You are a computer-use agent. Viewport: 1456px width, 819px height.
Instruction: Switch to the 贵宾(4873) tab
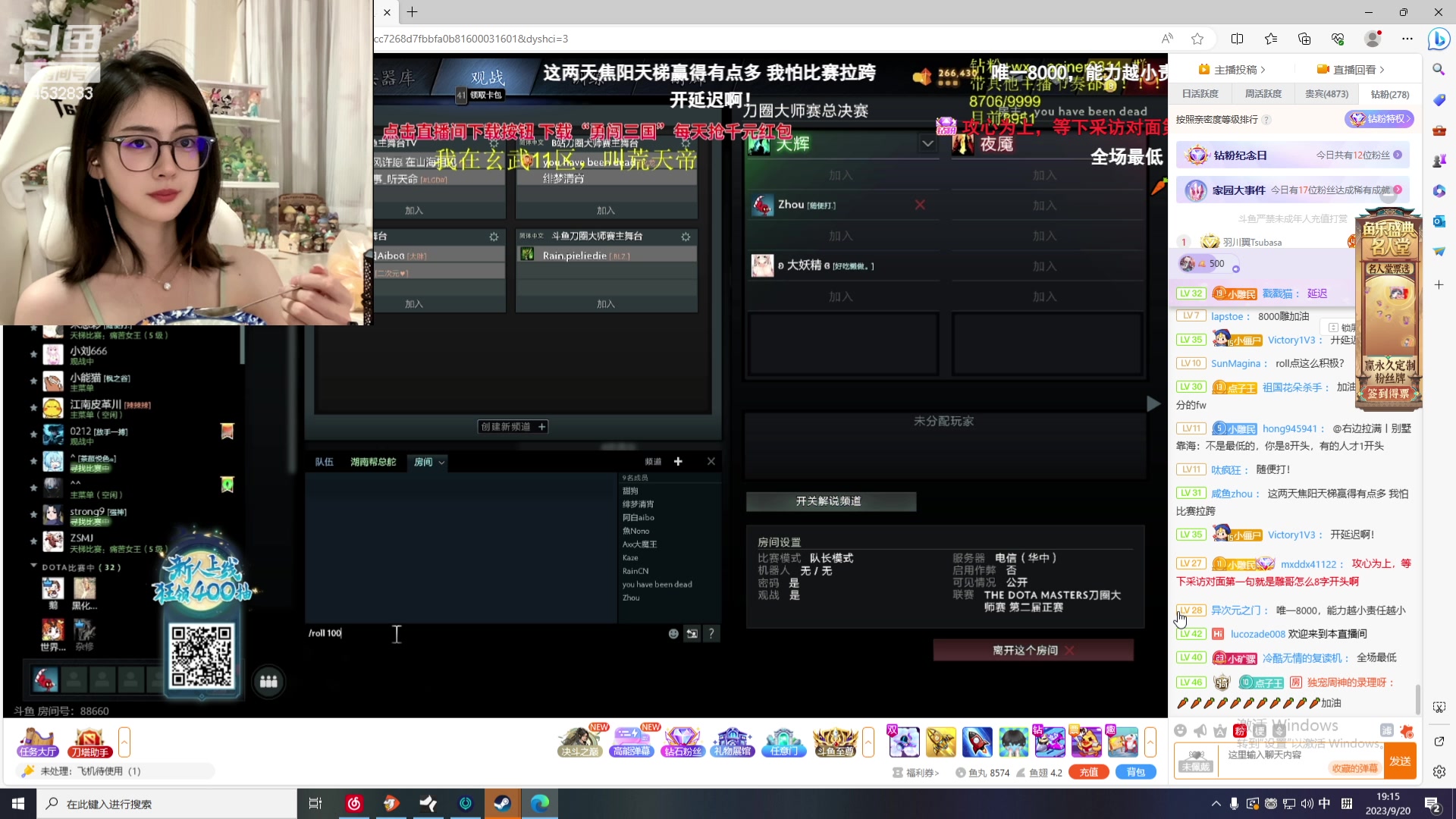point(1326,94)
